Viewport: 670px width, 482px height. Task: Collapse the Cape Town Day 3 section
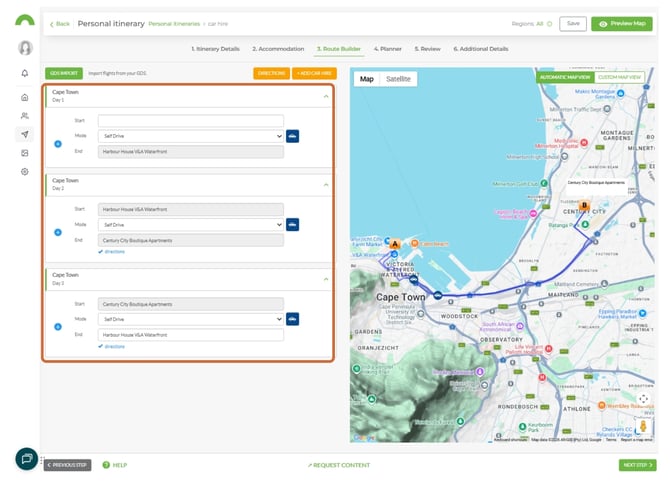pos(326,279)
